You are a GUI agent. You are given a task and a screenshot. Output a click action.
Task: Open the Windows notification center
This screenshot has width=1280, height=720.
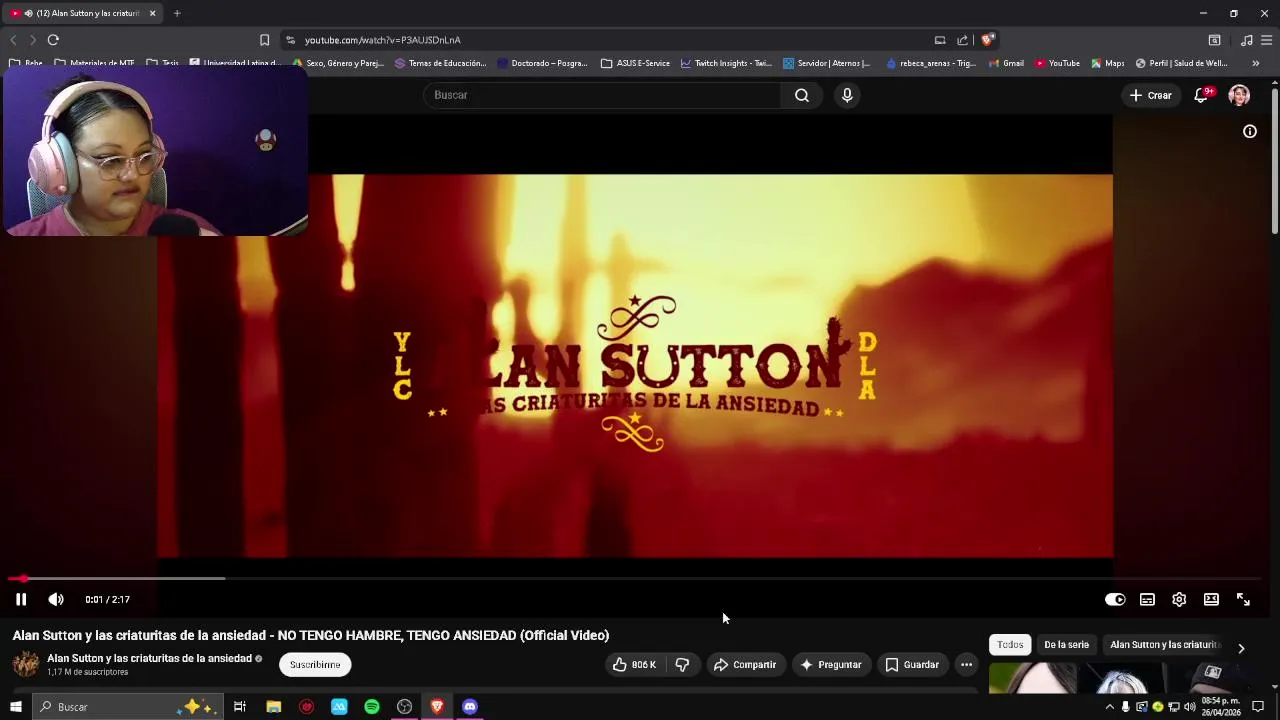[x=1258, y=707]
